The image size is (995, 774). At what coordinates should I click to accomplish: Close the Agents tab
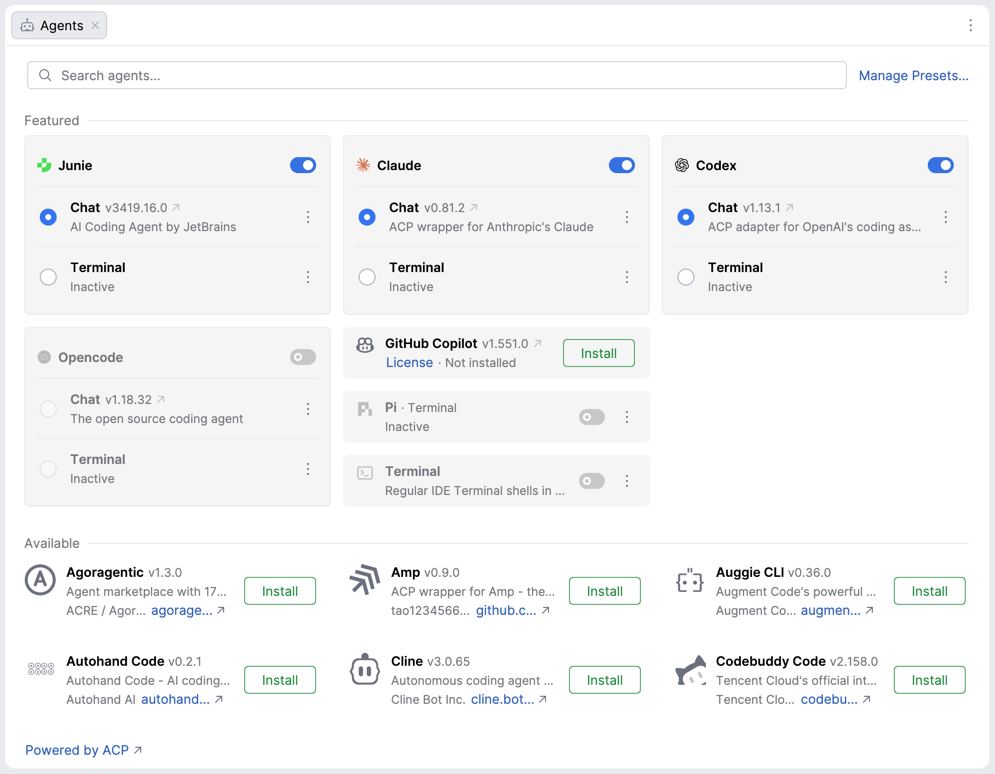click(95, 25)
